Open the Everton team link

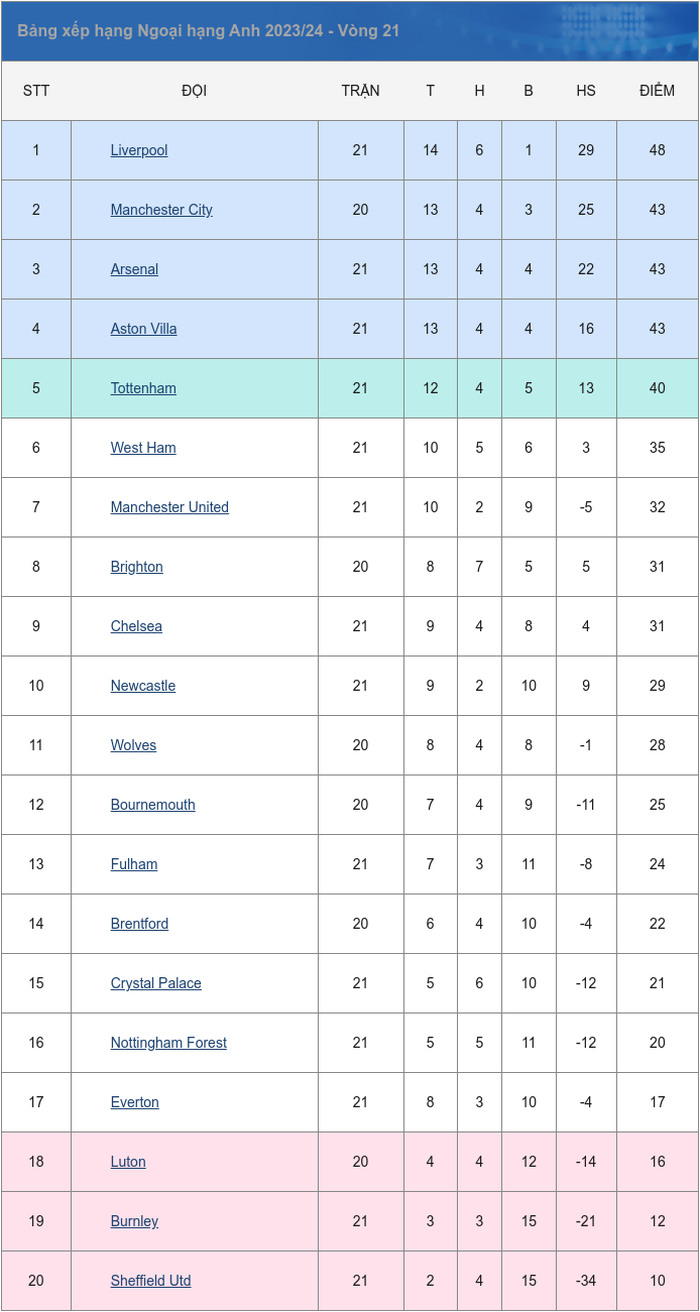134,1102
